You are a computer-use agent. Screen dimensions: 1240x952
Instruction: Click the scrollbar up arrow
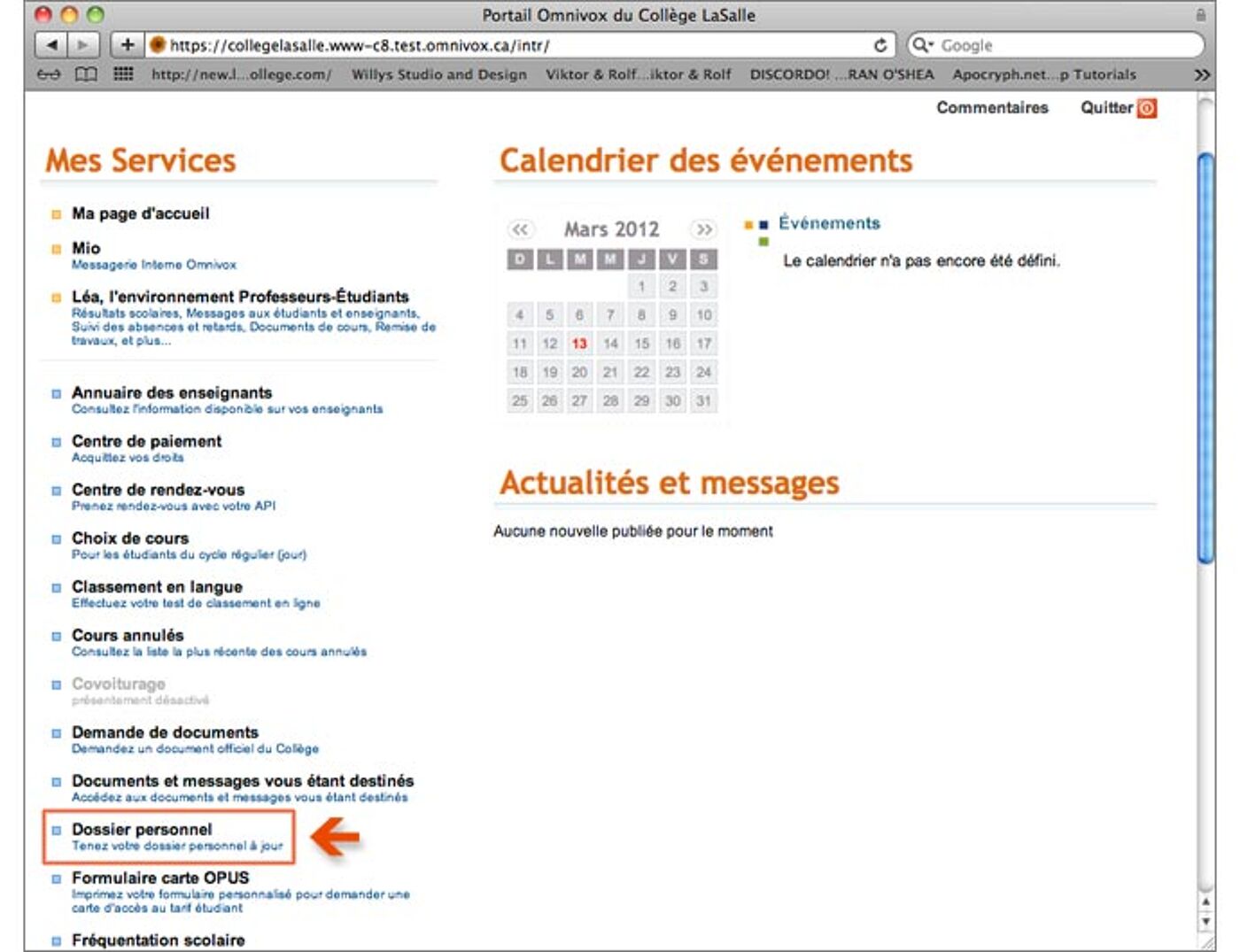coord(1205,902)
